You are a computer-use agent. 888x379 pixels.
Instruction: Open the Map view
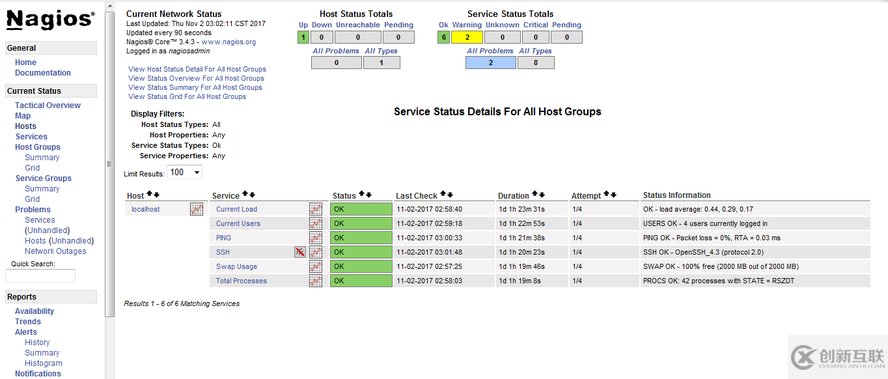[23, 116]
